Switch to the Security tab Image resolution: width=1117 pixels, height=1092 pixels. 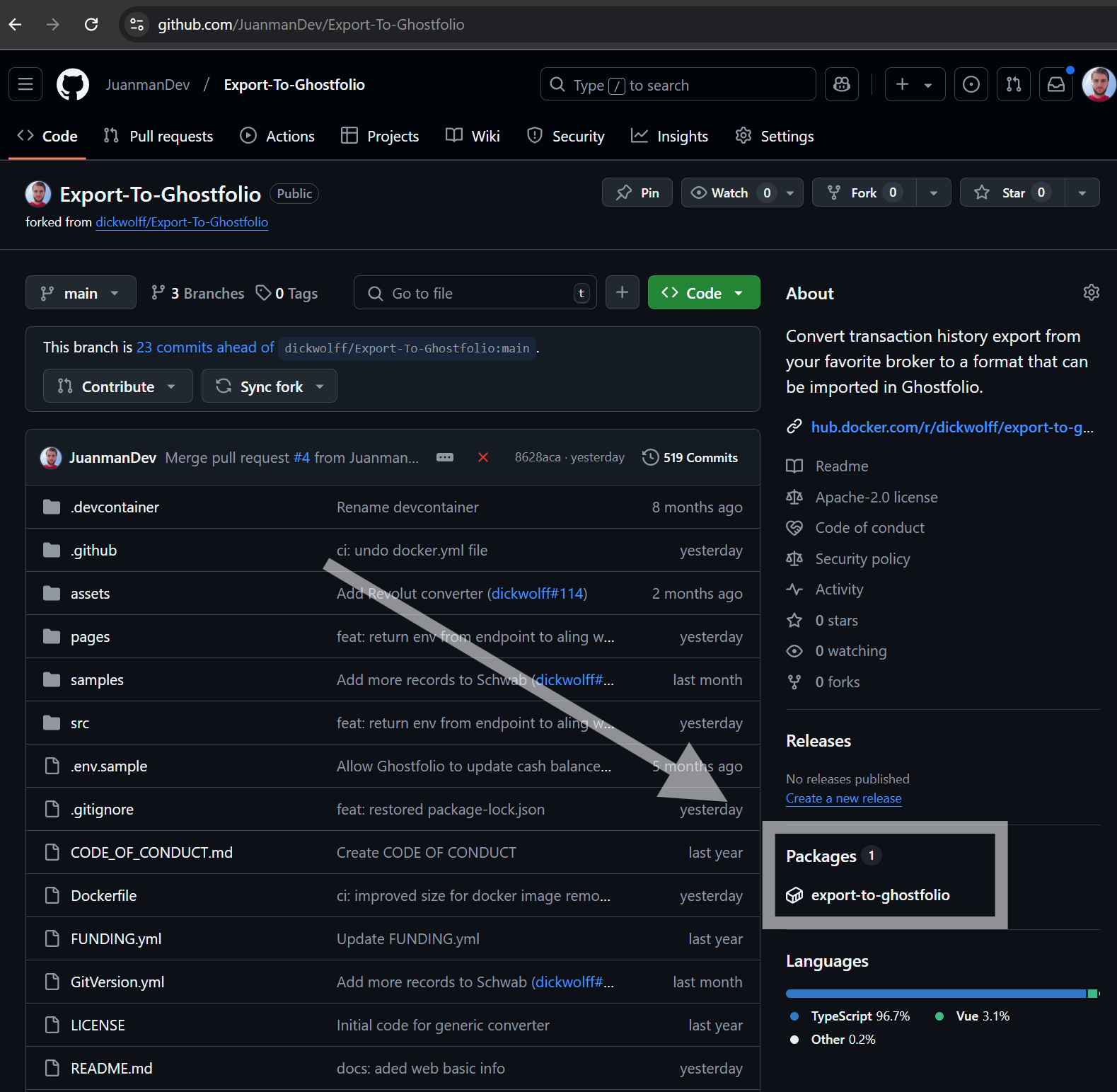pos(566,136)
